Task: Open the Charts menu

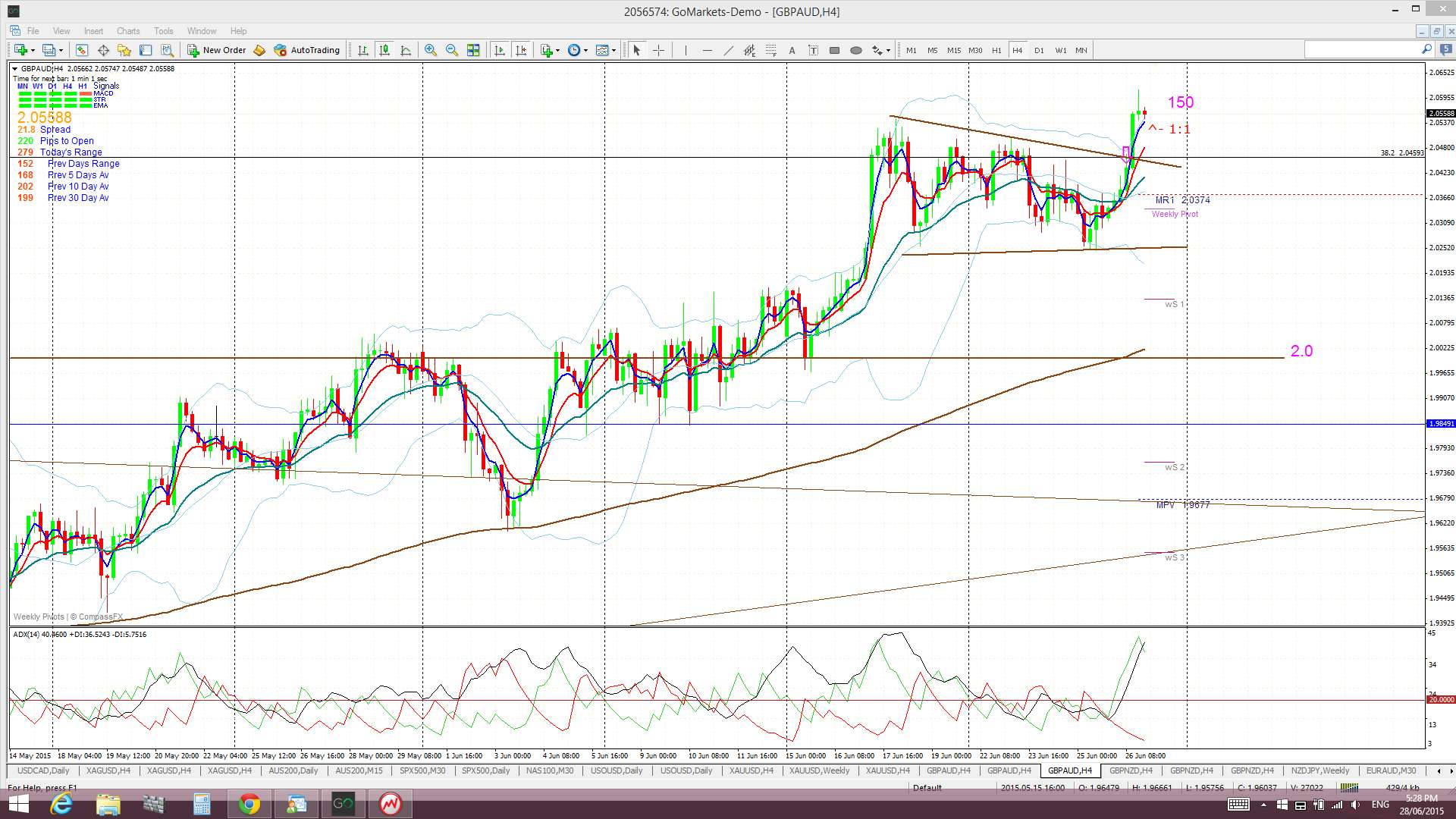Action: tap(127, 31)
